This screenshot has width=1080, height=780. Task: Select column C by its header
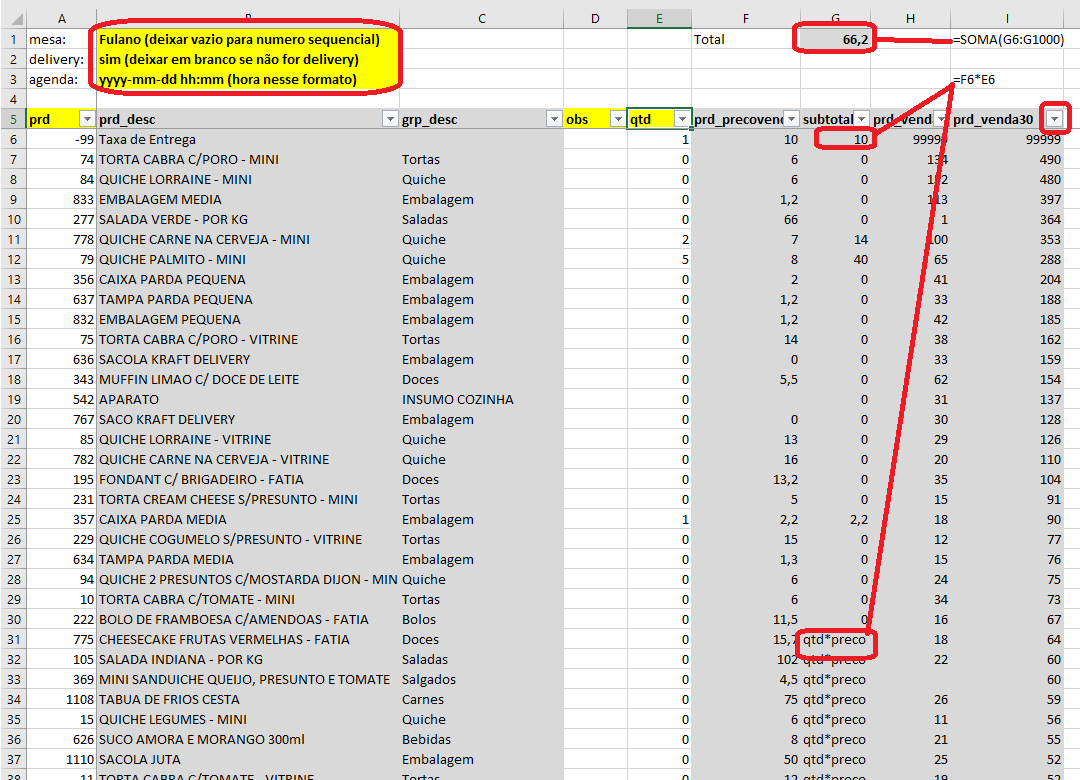pos(481,19)
